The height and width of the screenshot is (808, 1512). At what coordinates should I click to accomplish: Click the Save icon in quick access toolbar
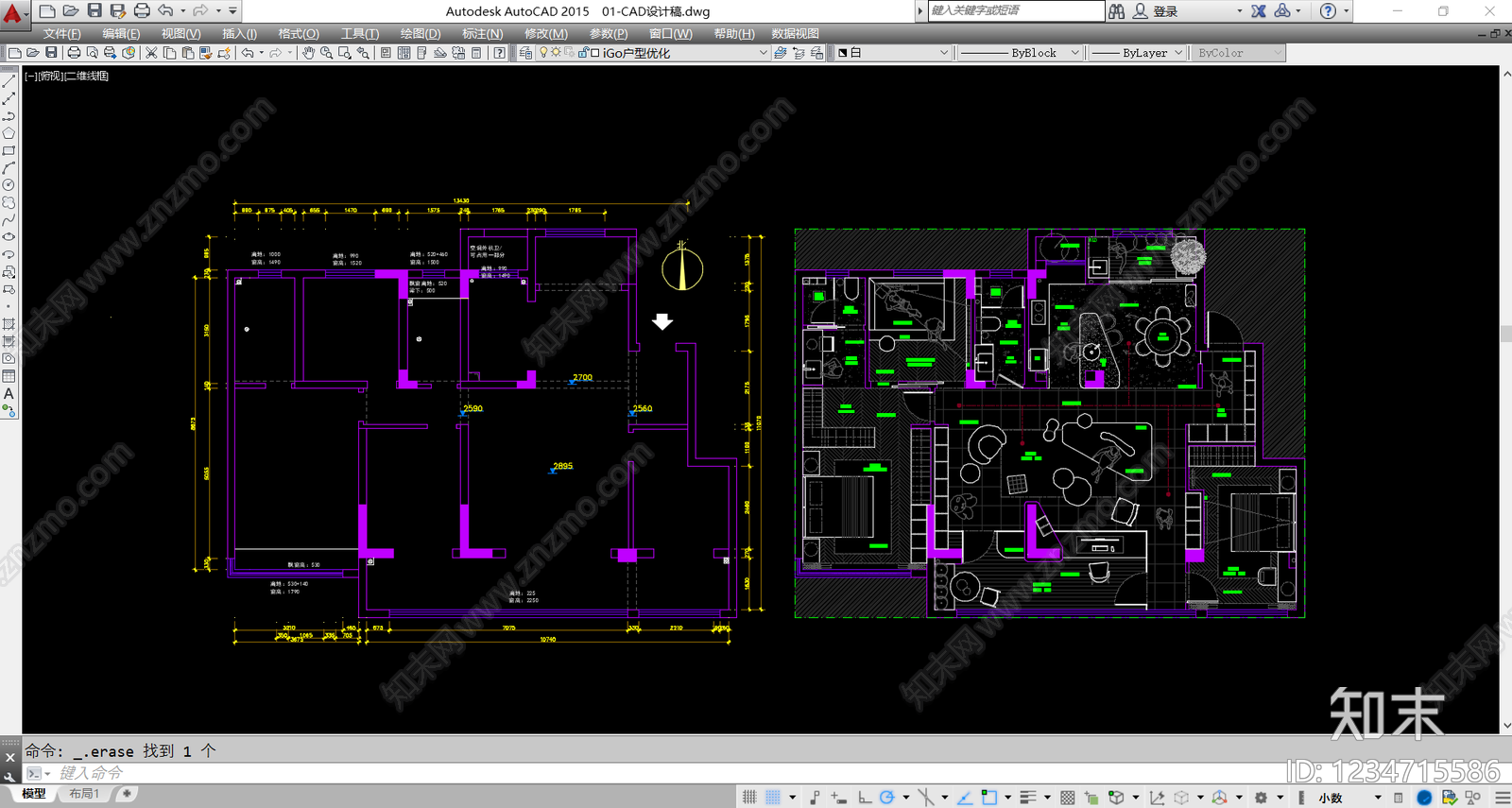coord(94,10)
